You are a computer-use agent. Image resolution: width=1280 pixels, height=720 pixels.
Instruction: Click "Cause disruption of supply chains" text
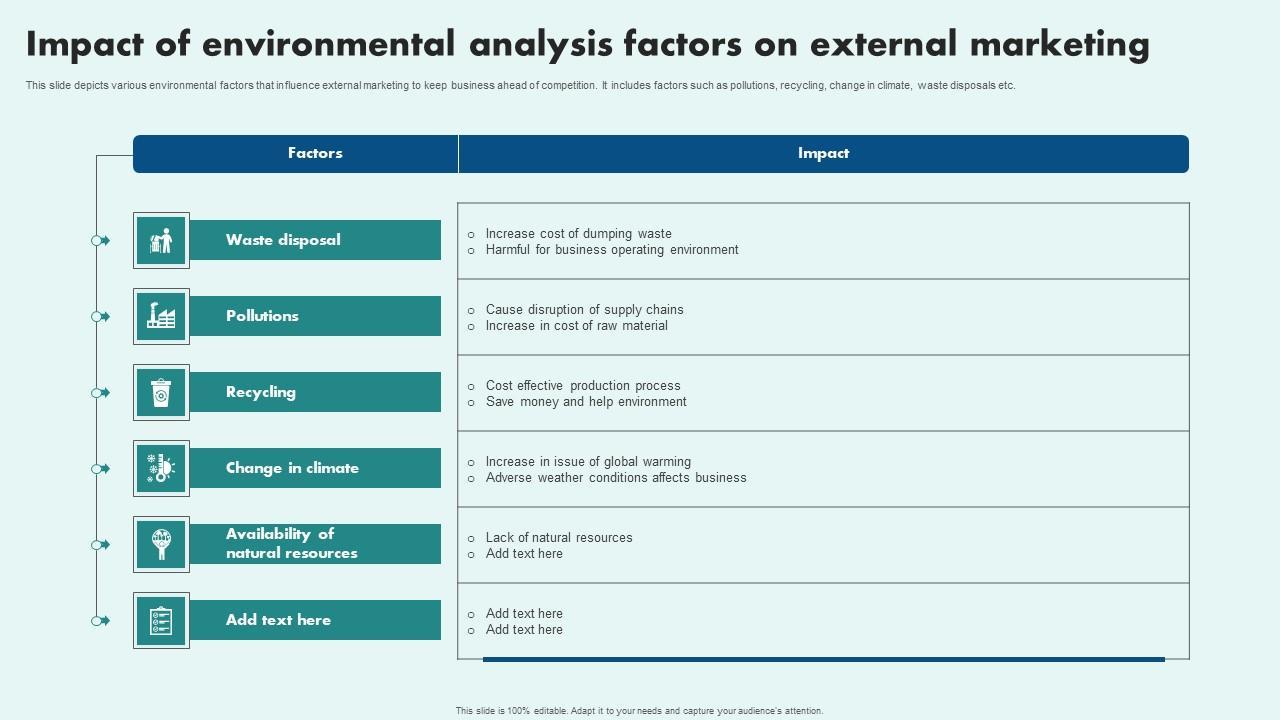point(584,310)
